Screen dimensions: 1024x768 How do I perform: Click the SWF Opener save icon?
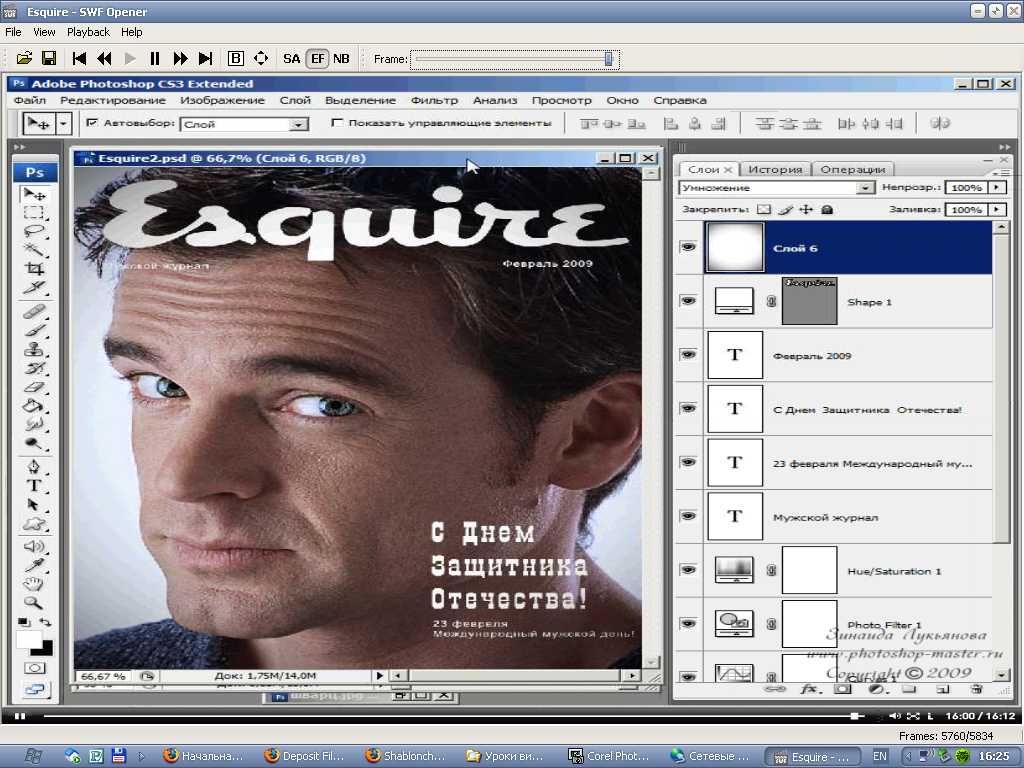pyautogui.click(x=49, y=58)
